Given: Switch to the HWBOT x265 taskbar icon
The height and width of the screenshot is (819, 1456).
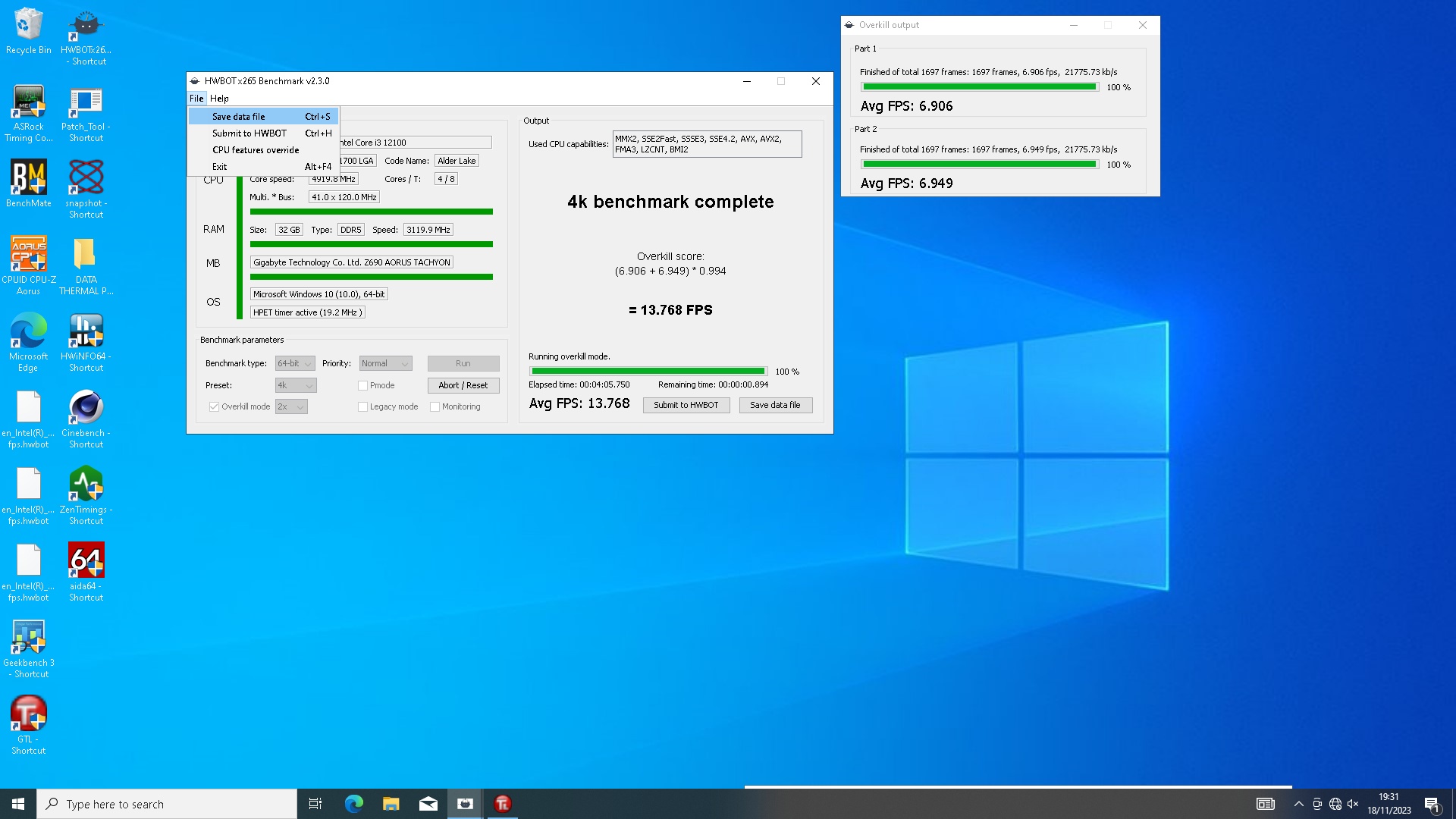Looking at the screenshot, I should 465,804.
